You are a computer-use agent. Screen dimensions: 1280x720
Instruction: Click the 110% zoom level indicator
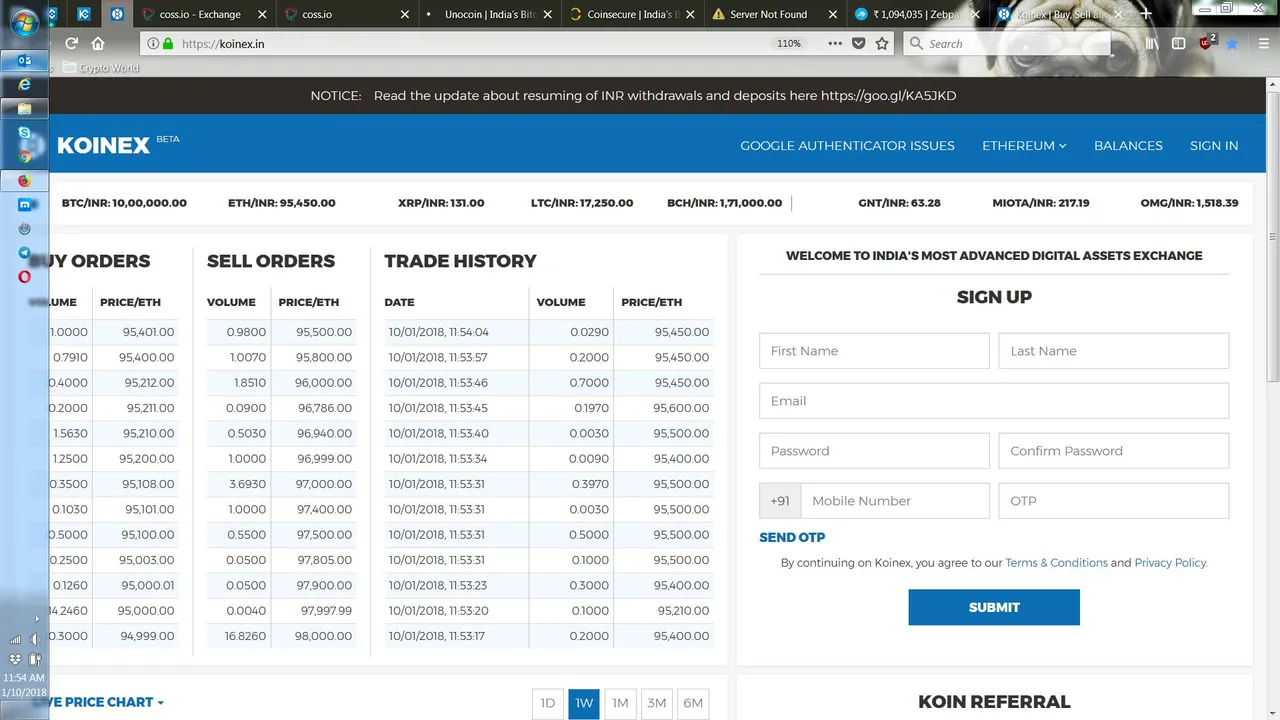(790, 44)
